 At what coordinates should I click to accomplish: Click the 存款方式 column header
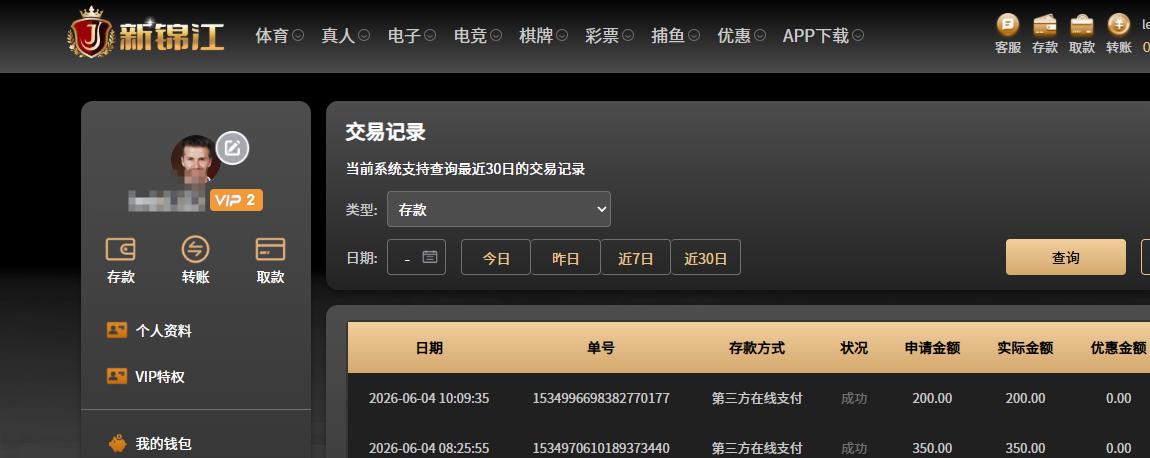coord(757,348)
